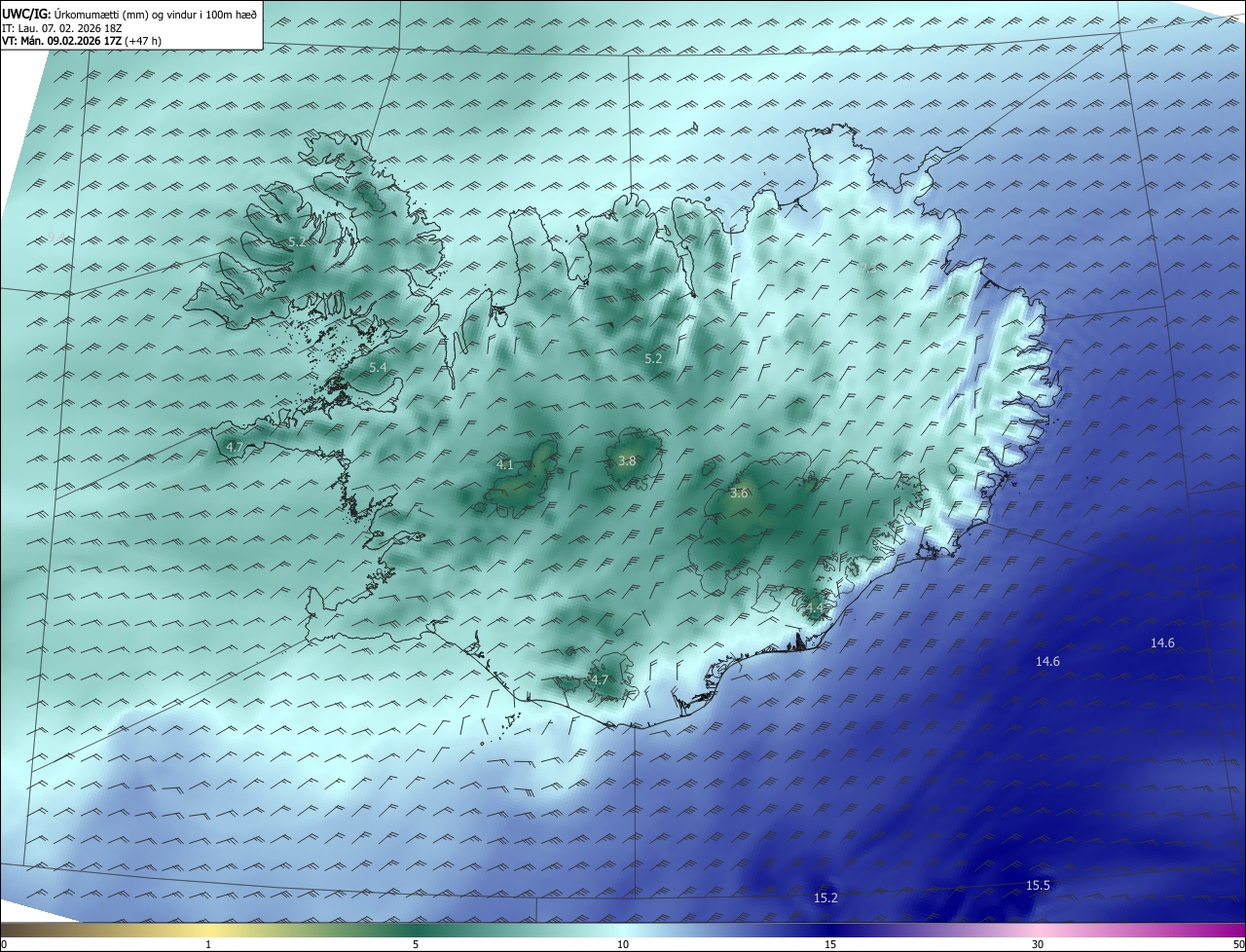Click the 5.2 label in north-central Iceland
Viewport: 1246px width, 952px height.
653,358
